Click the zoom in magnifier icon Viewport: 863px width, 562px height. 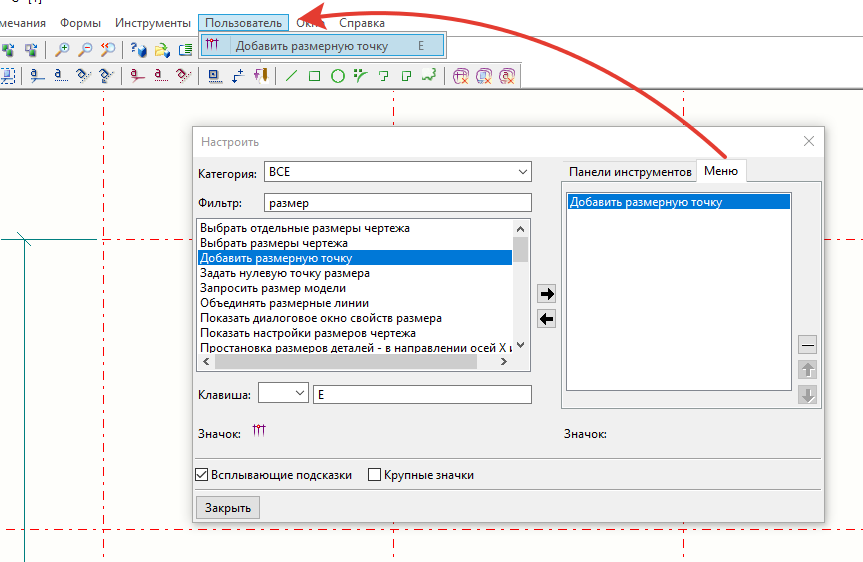point(63,49)
